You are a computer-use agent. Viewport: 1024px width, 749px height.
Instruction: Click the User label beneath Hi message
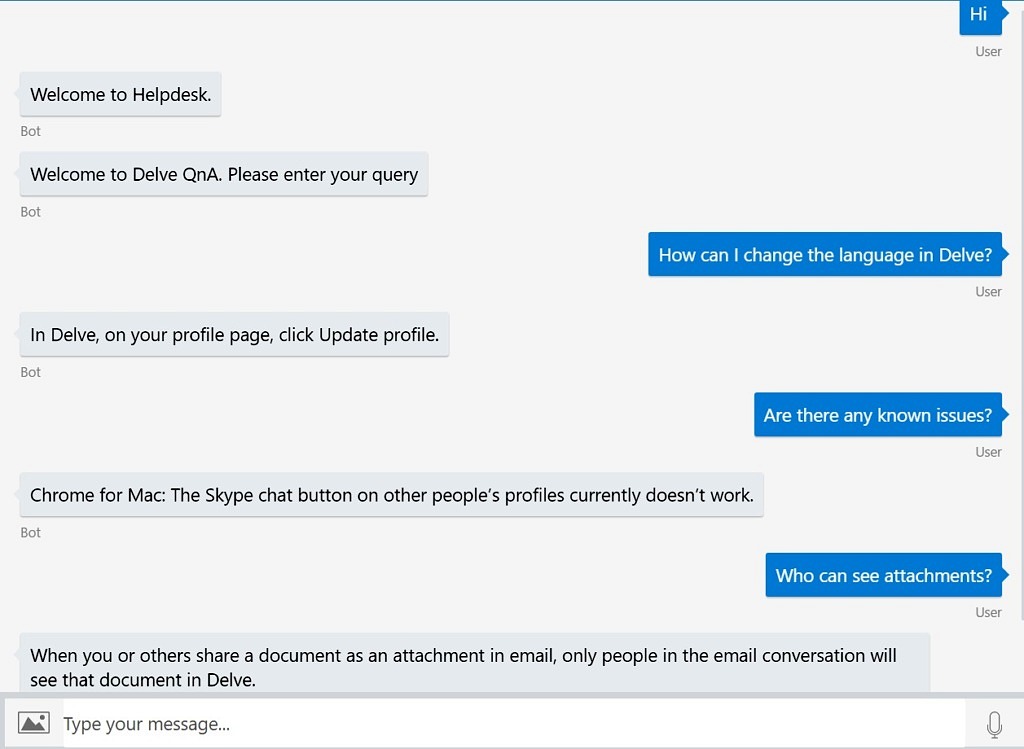point(988,52)
